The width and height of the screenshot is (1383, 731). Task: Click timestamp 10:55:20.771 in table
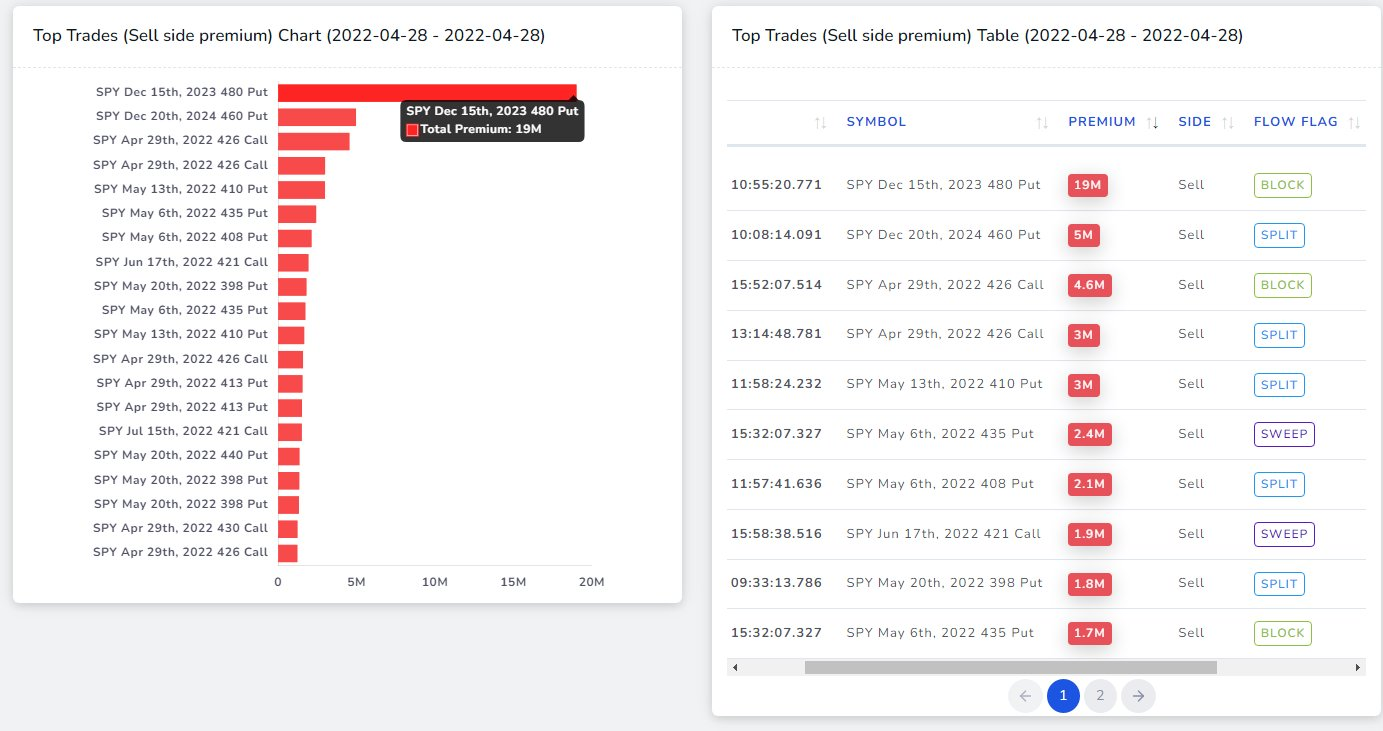coord(776,185)
